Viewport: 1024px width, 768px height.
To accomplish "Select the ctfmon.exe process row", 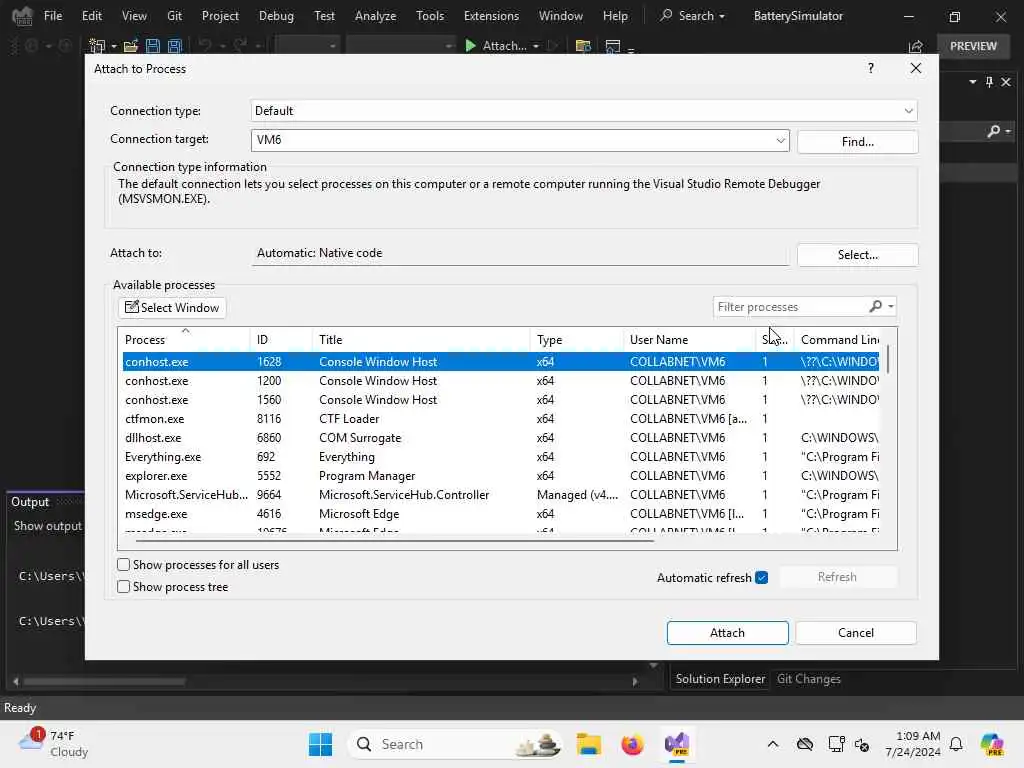I will click(x=501, y=419).
